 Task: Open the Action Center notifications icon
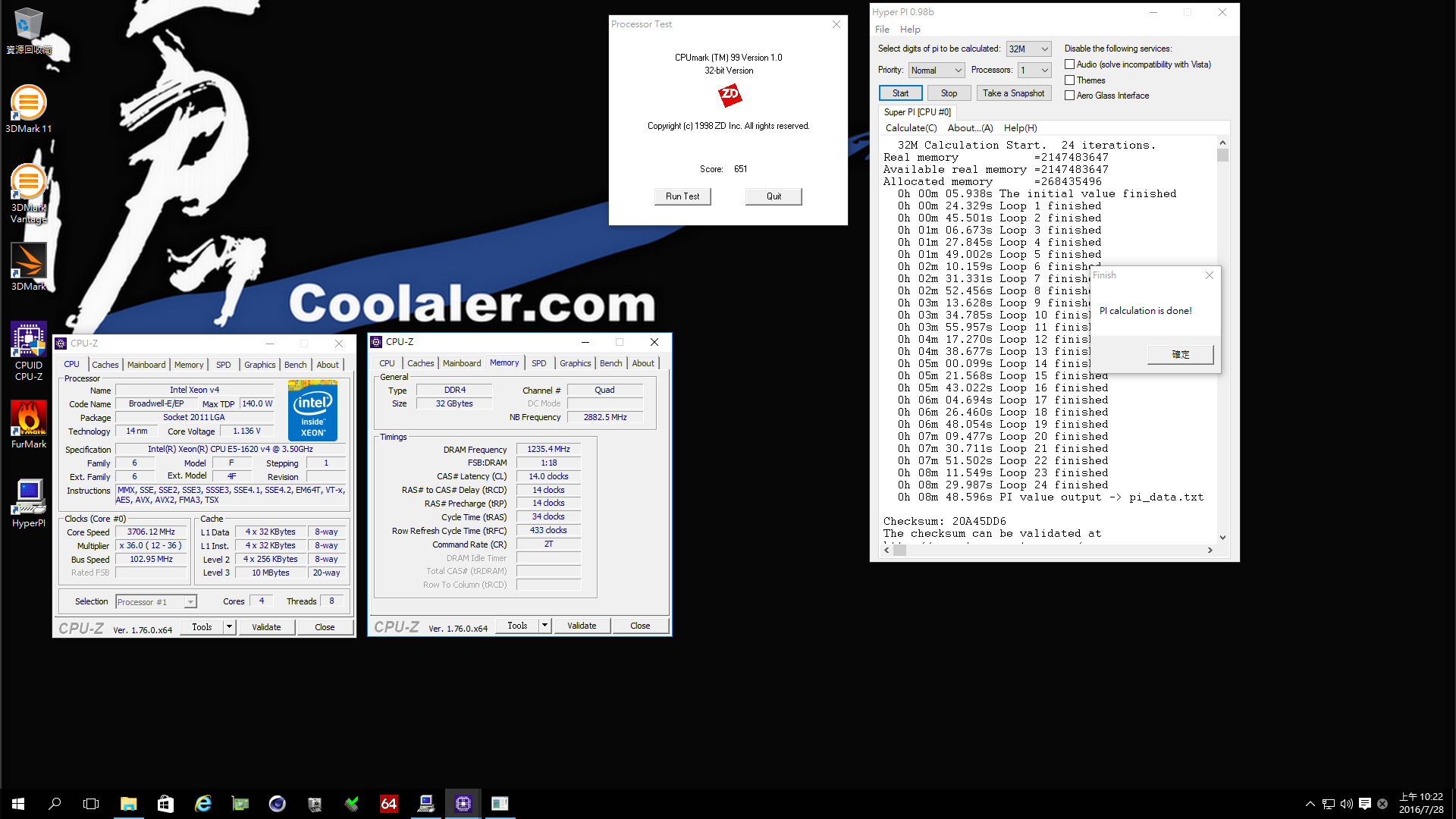(x=1364, y=804)
